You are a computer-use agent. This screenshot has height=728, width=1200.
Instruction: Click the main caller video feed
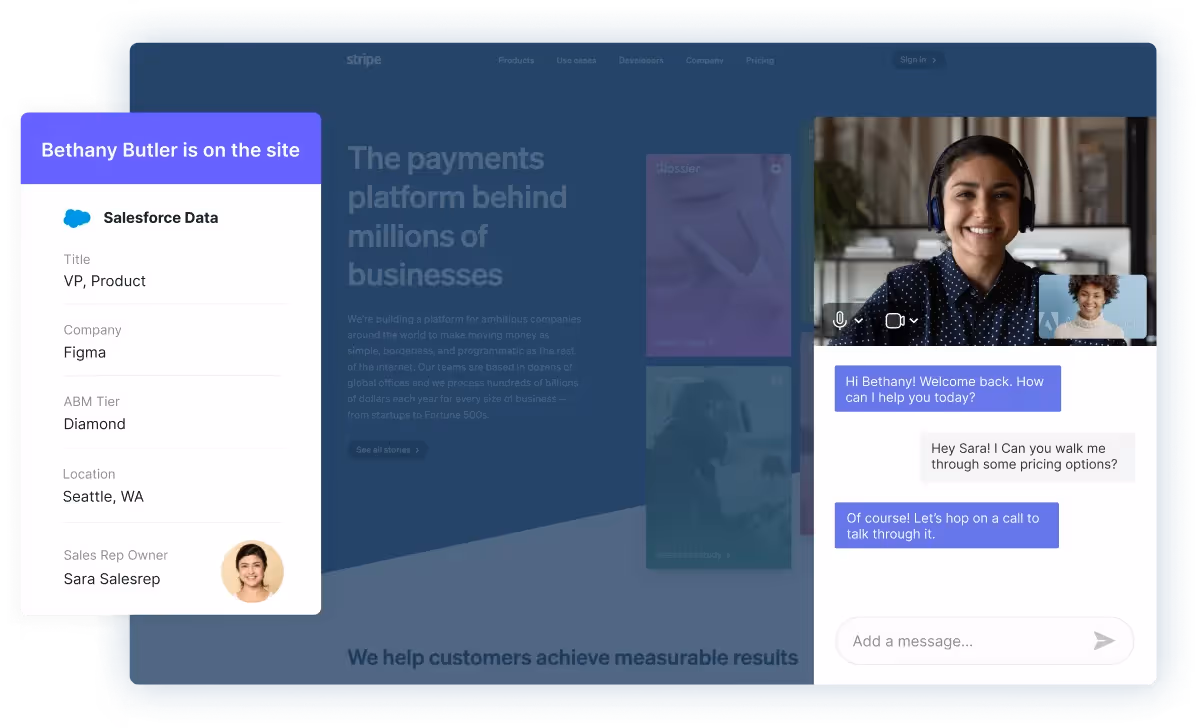[x=985, y=231]
